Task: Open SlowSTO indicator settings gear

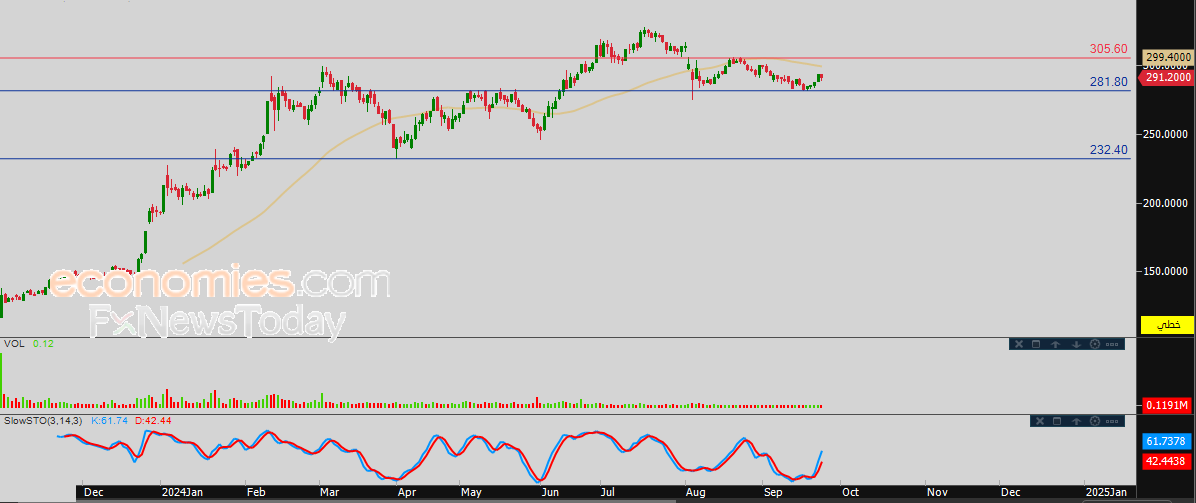Action: point(1095,421)
